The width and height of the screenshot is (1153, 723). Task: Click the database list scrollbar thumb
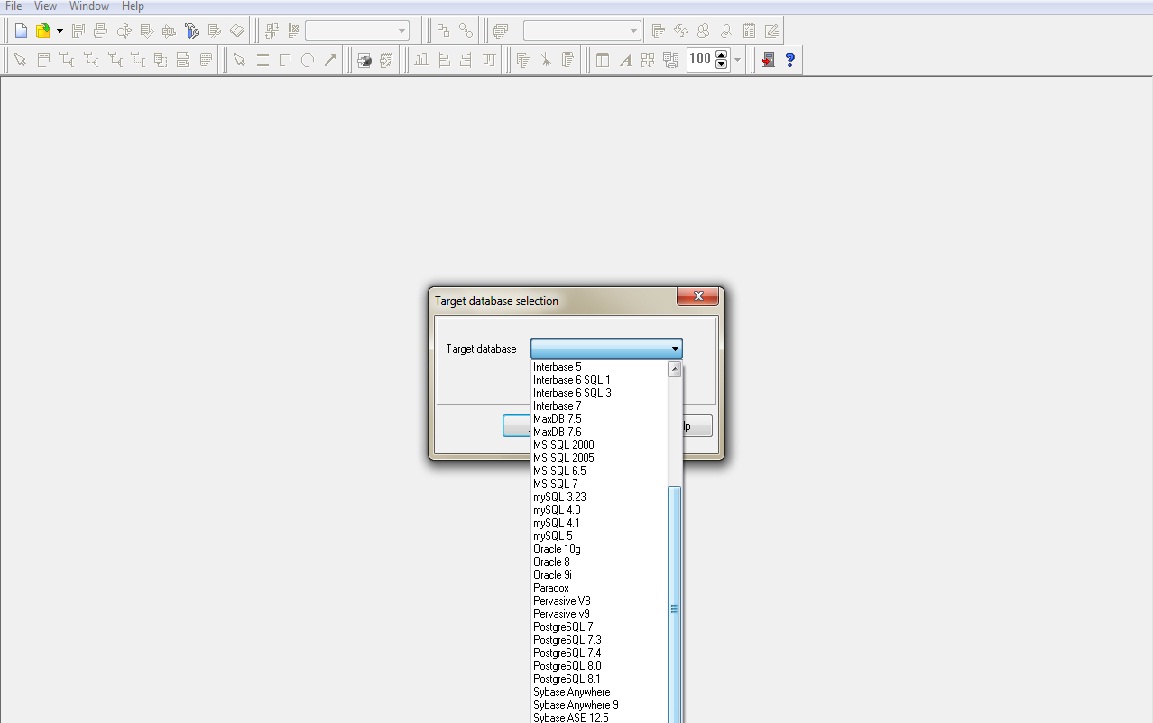pos(674,608)
